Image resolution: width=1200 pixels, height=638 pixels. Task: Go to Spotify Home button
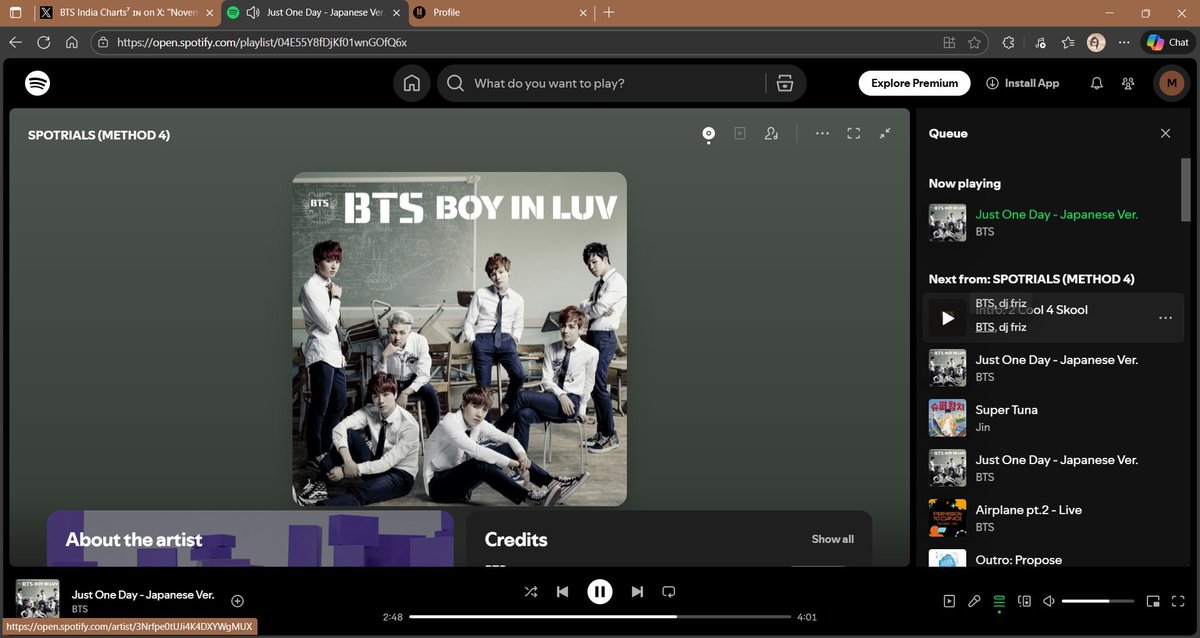[411, 83]
